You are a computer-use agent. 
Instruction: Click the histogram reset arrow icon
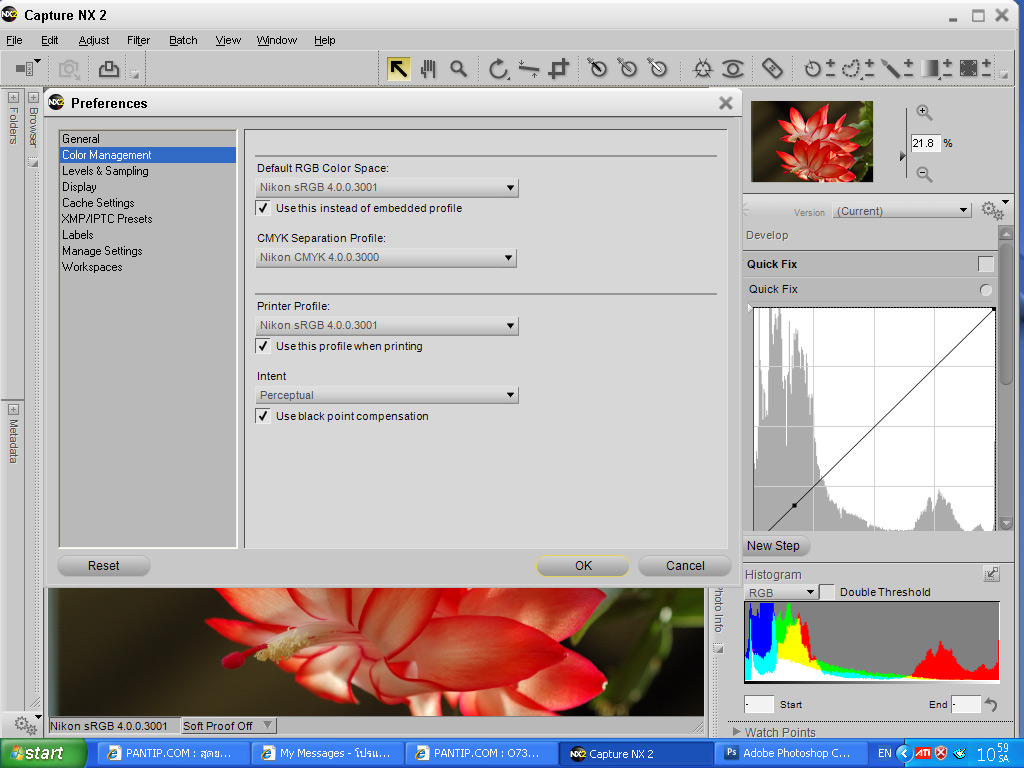[x=991, y=704]
